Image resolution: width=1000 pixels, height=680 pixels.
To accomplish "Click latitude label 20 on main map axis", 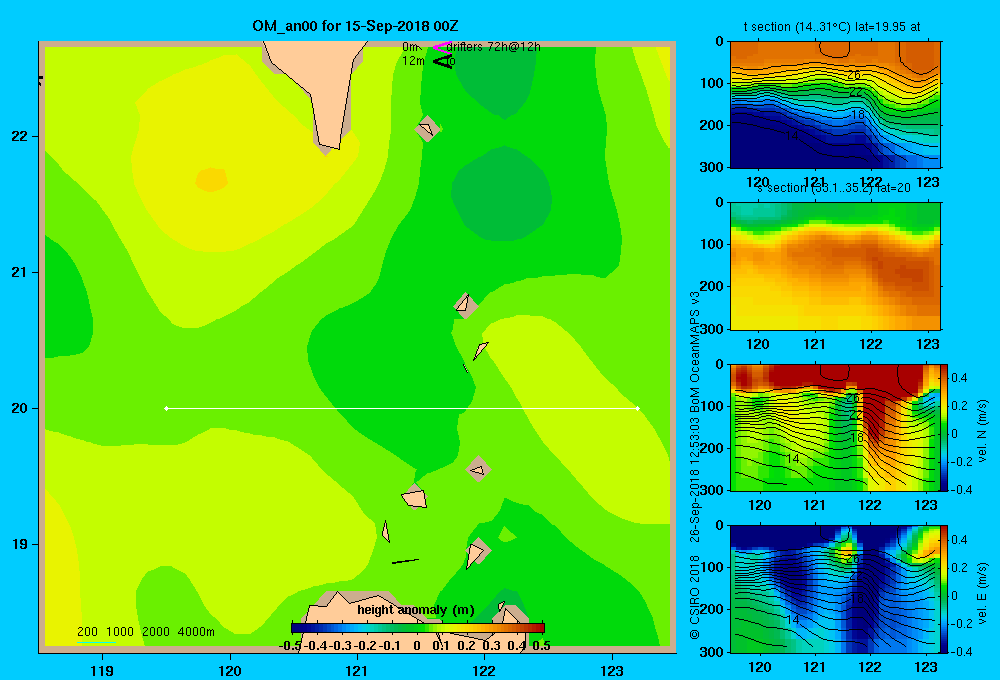I will pyautogui.click(x=20, y=408).
